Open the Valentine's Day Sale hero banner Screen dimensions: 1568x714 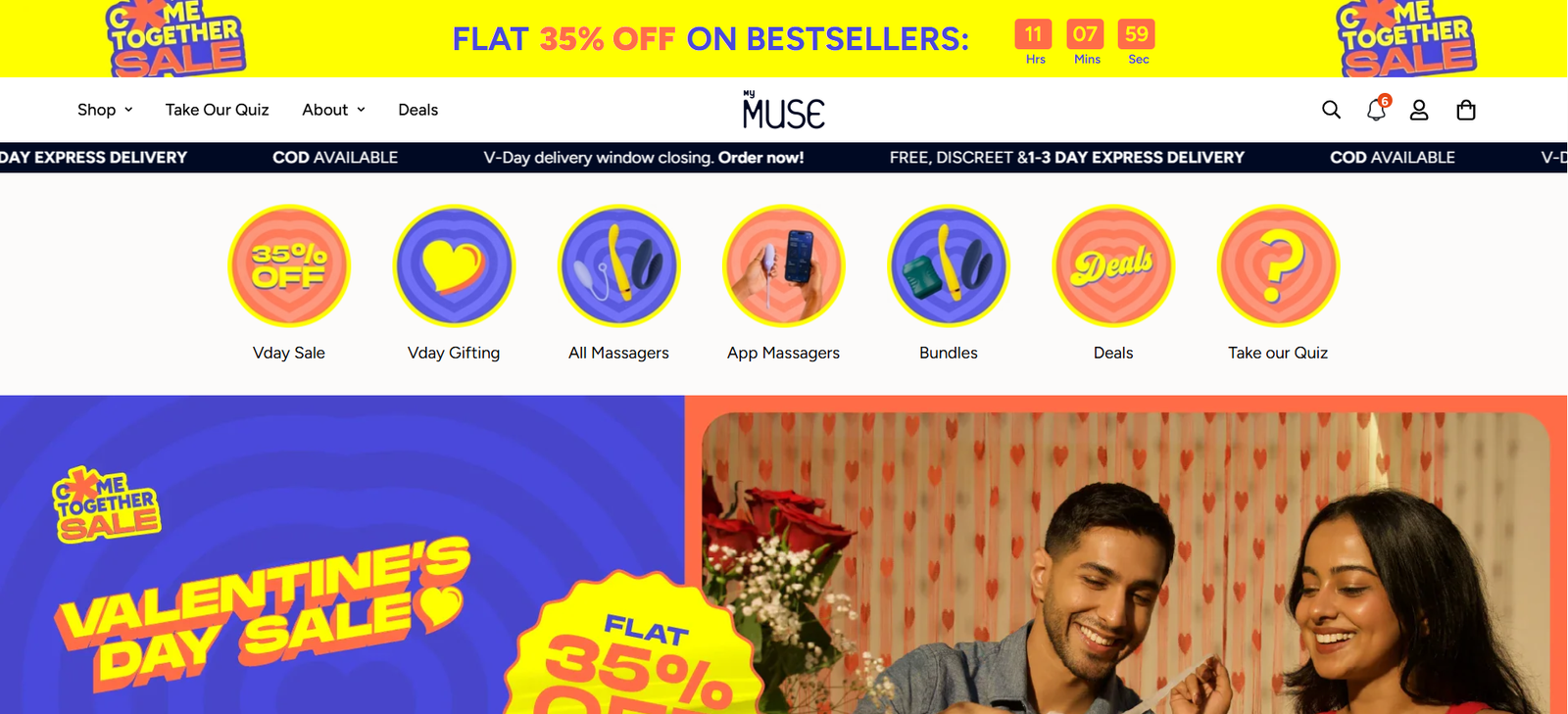pos(784,554)
